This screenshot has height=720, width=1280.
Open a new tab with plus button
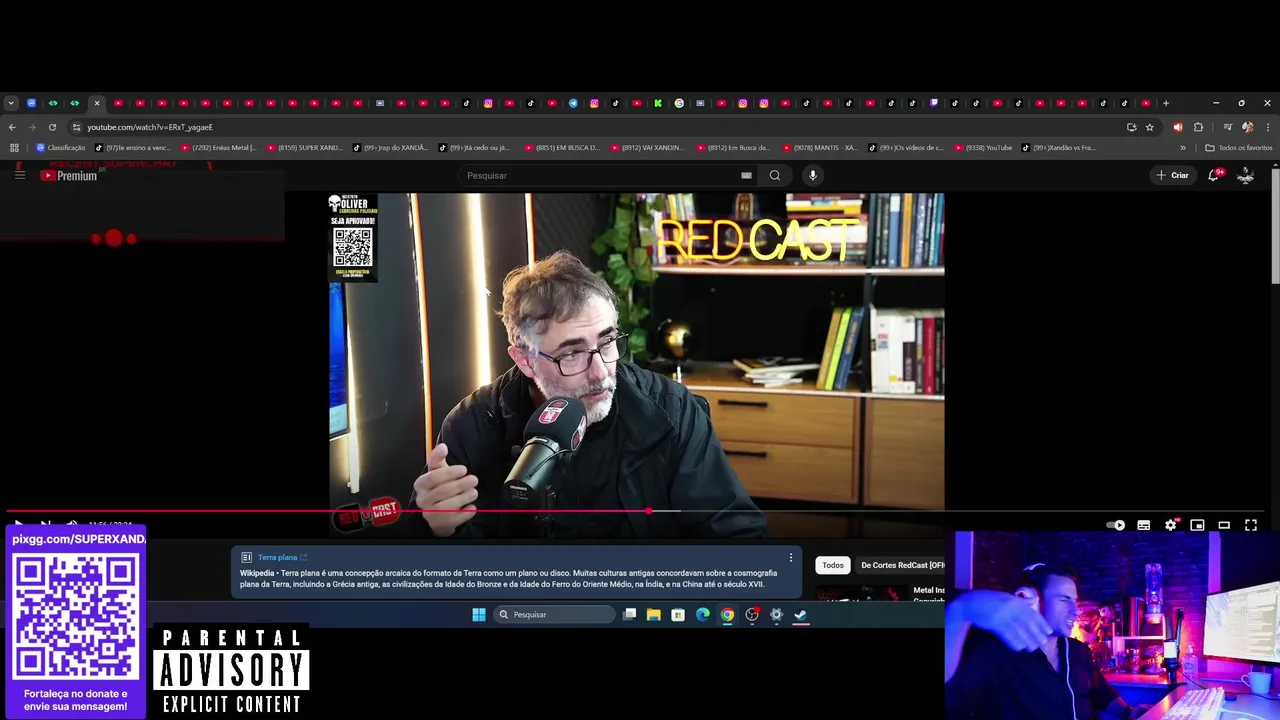coord(1166,103)
